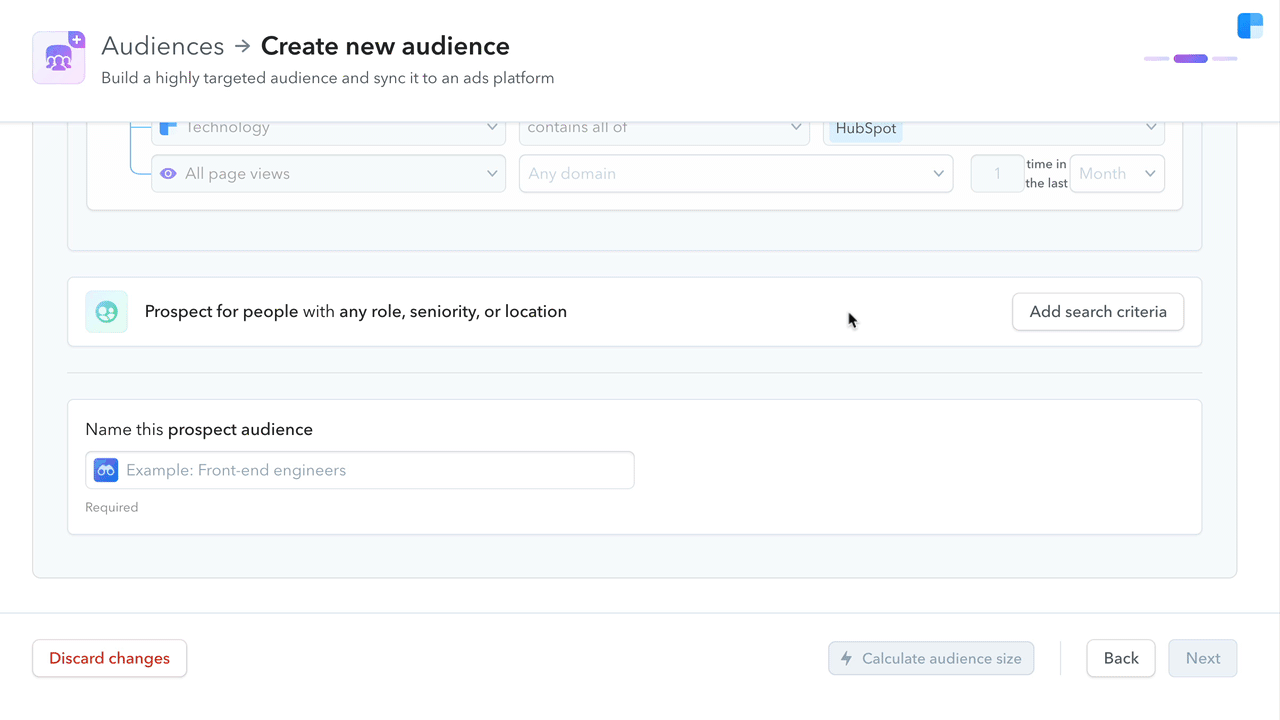1280x720 pixels.
Task: Click the binoculars icon in the audience name field
Action: [105, 469]
